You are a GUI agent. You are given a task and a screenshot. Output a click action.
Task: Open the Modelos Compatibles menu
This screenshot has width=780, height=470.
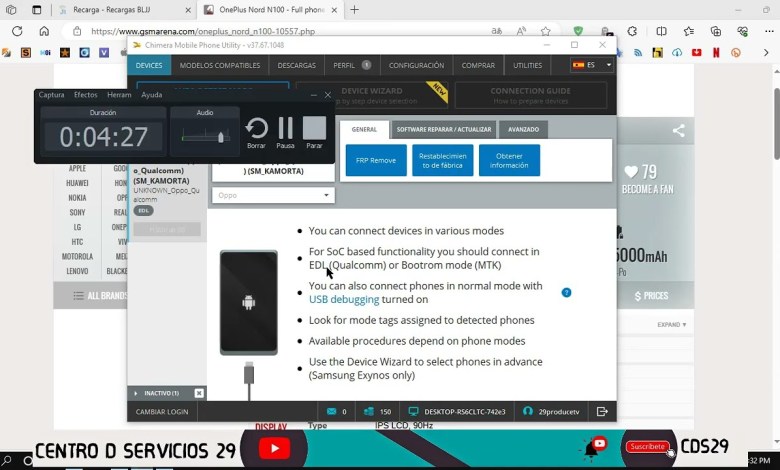pyautogui.click(x=219, y=65)
